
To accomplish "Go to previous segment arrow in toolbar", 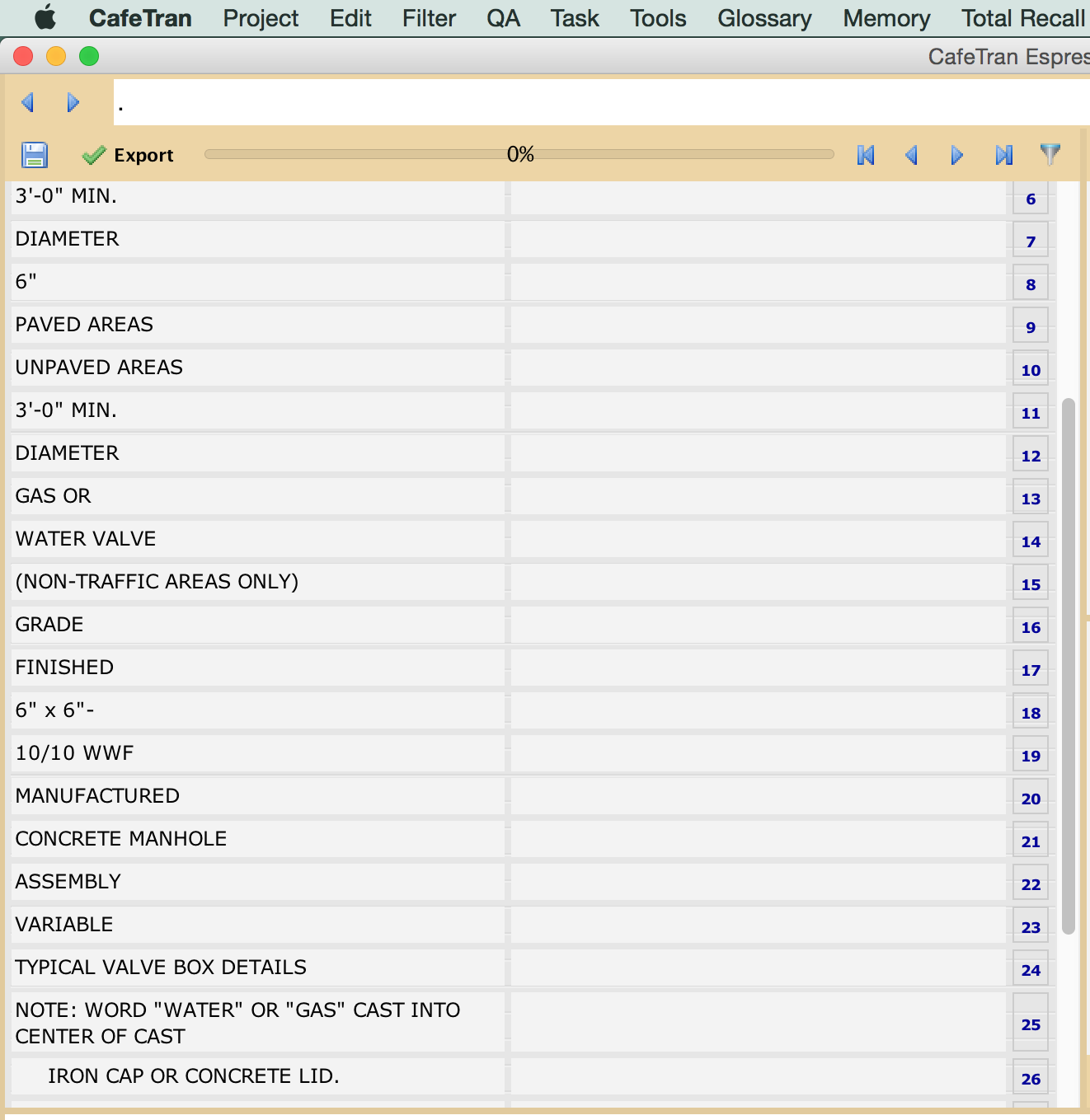I will pos(911,155).
